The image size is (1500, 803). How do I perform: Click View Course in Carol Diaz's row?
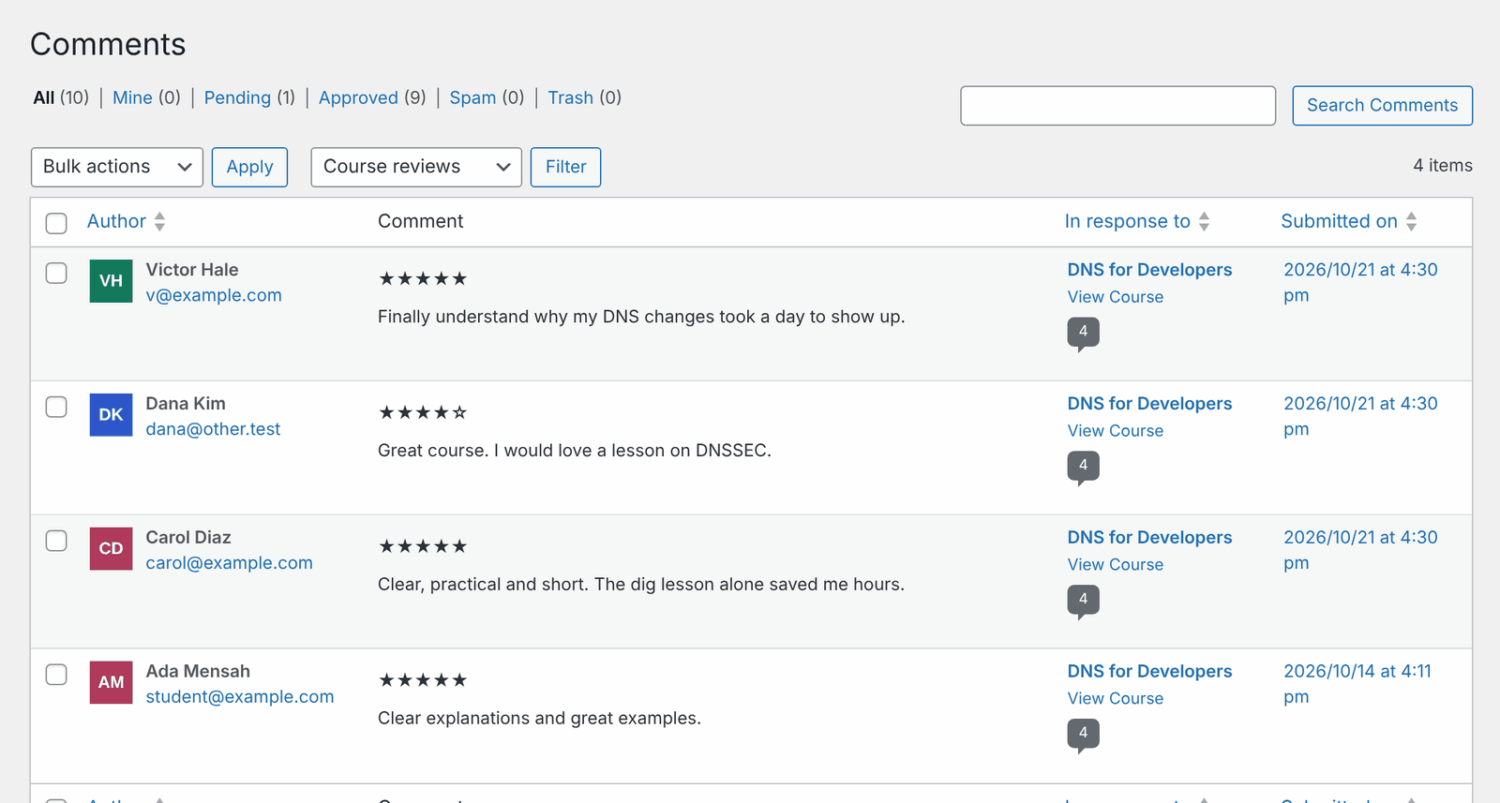tap(1115, 565)
